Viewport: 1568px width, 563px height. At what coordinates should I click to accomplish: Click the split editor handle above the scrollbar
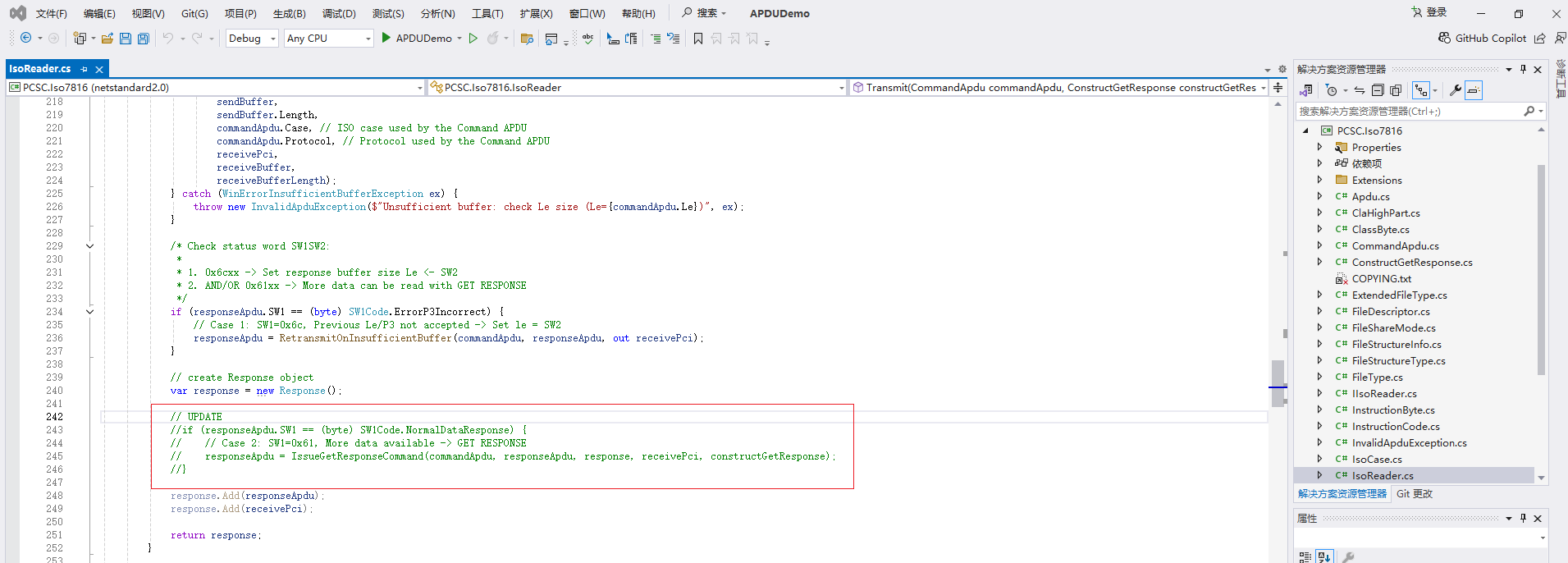pos(1278,87)
